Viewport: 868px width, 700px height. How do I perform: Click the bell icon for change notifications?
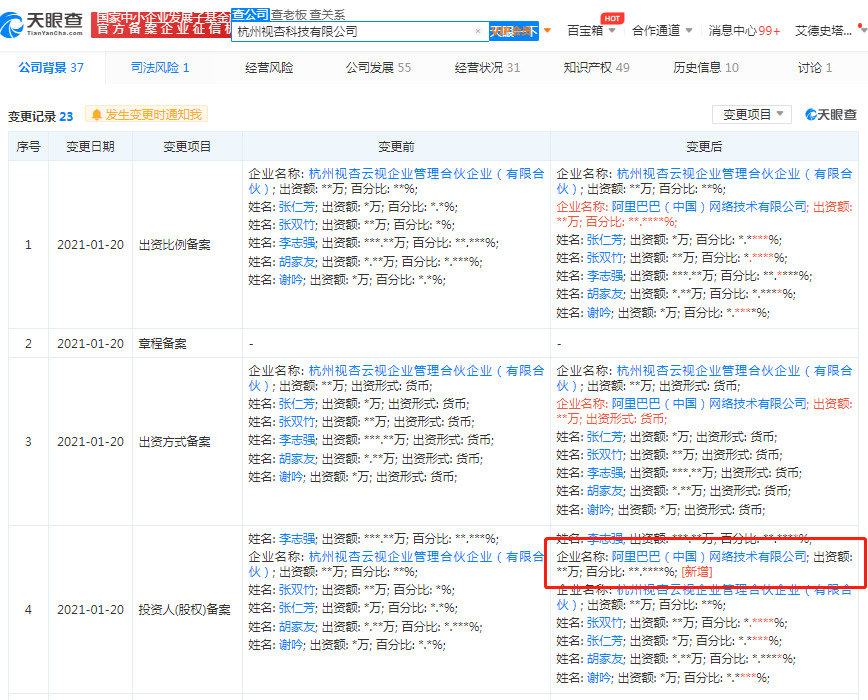pyautogui.click(x=97, y=115)
